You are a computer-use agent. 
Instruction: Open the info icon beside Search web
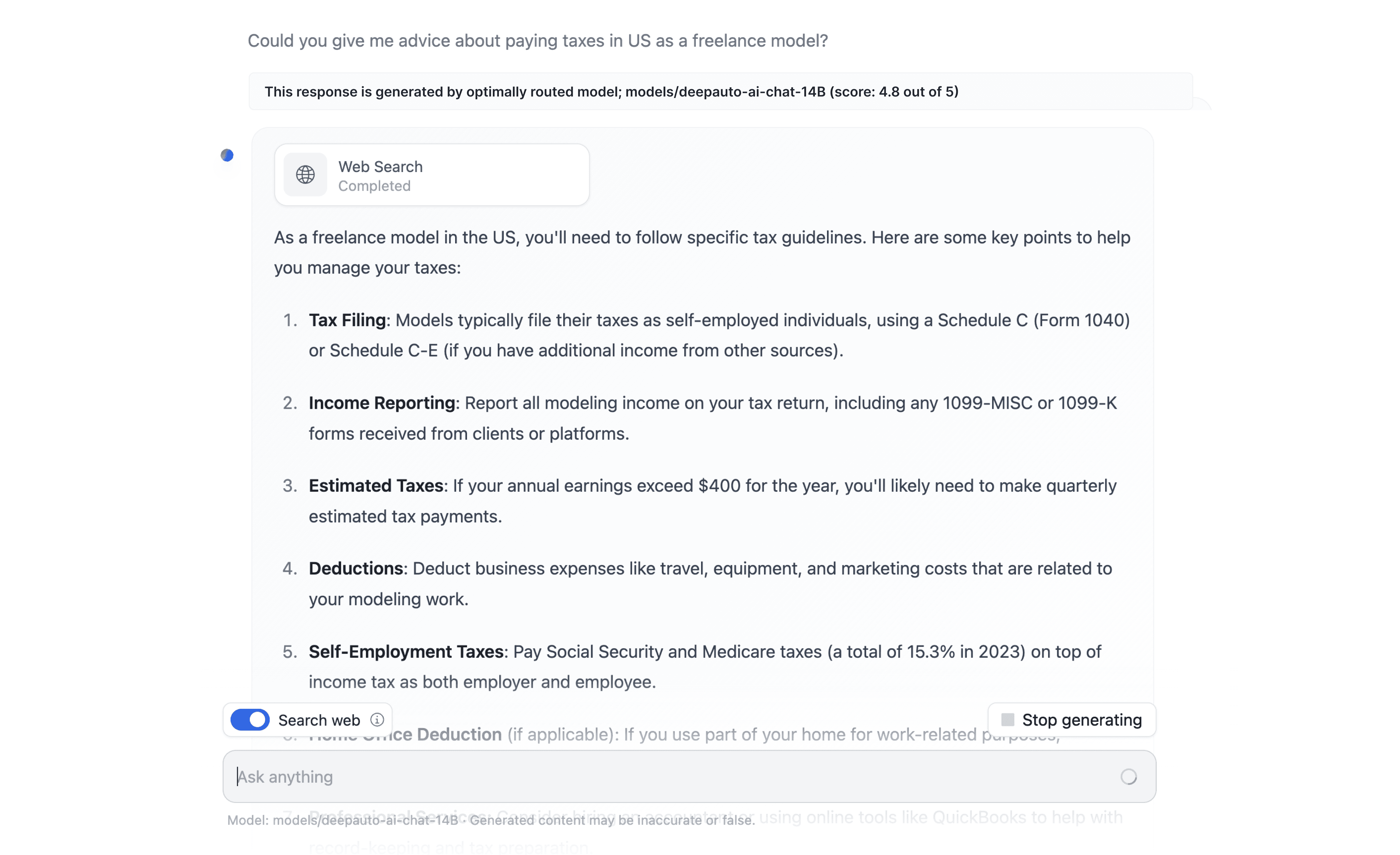tap(377, 720)
